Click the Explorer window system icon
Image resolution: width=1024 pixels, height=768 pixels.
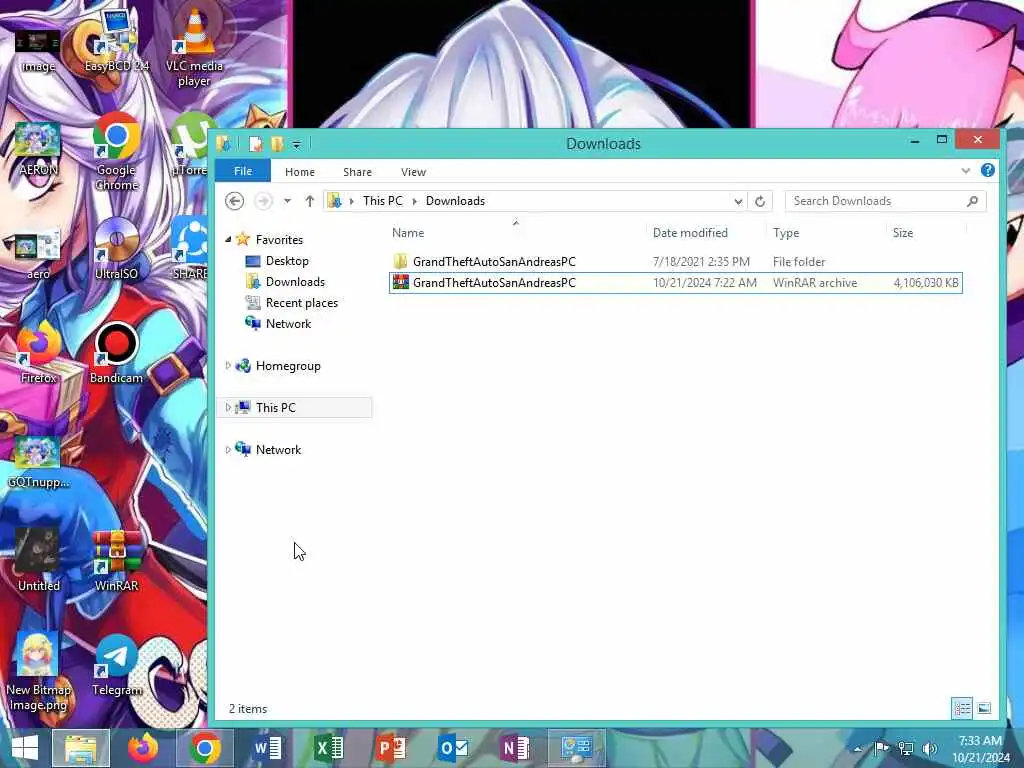[223, 143]
